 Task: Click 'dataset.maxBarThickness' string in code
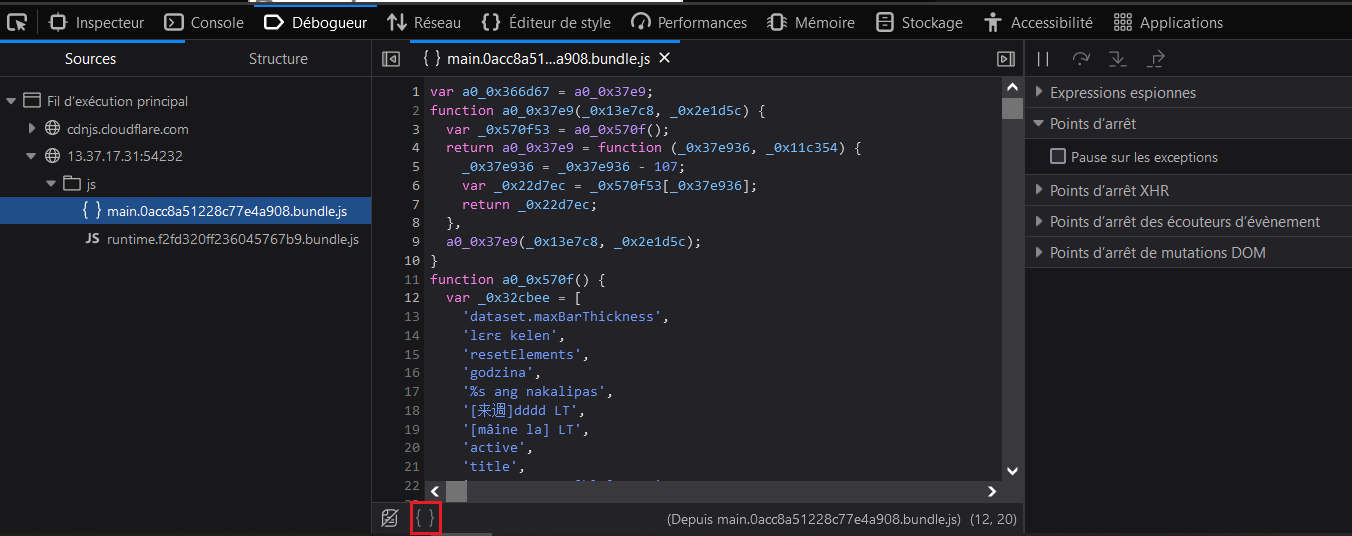(563, 316)
